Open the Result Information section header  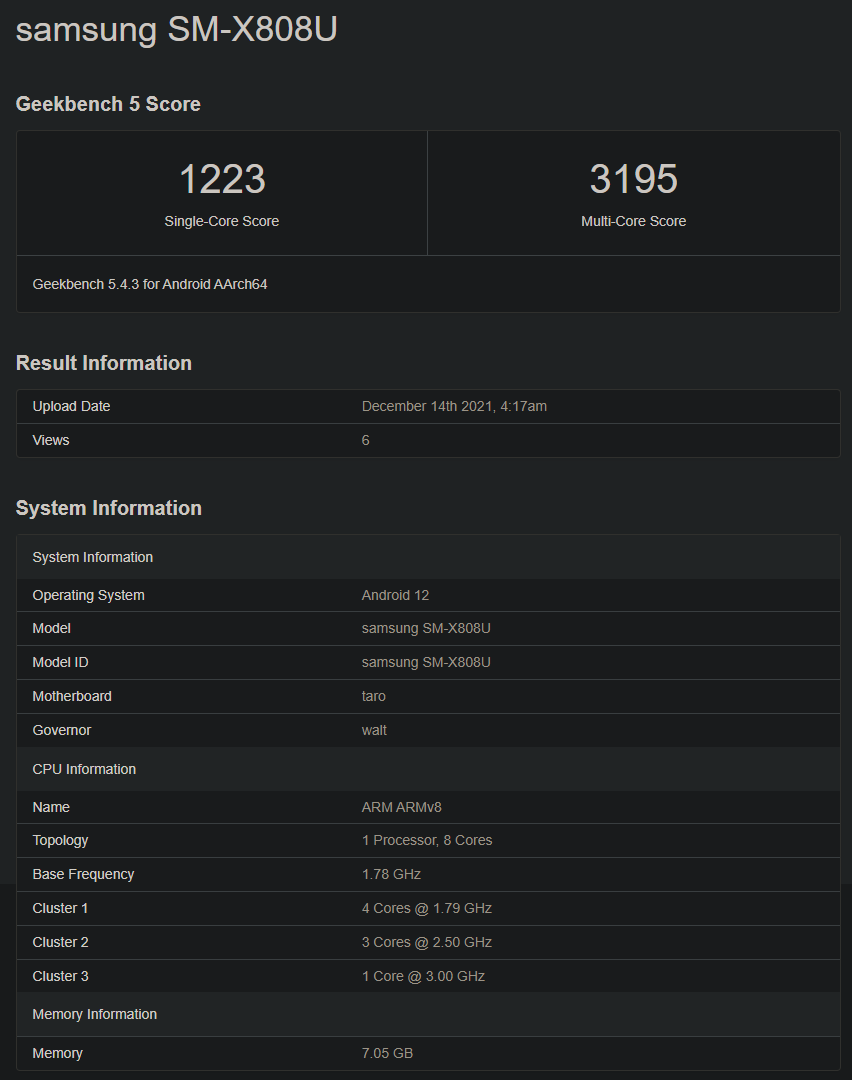[104, 363]
